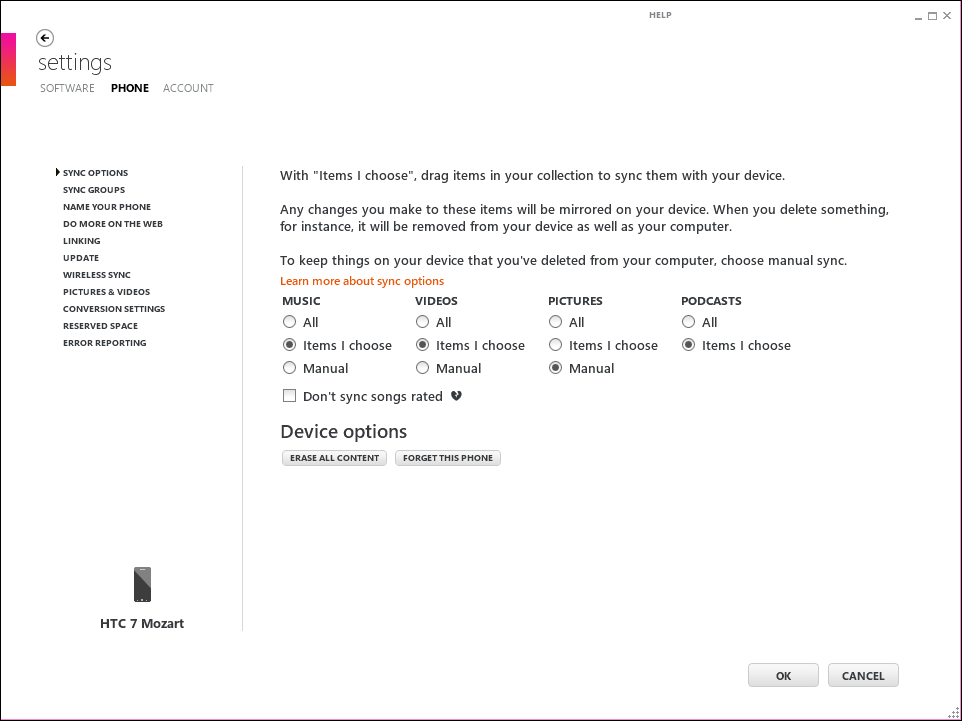Minimize the Zune window
This screenshot has width=962, height=721.
click(918, 17)
